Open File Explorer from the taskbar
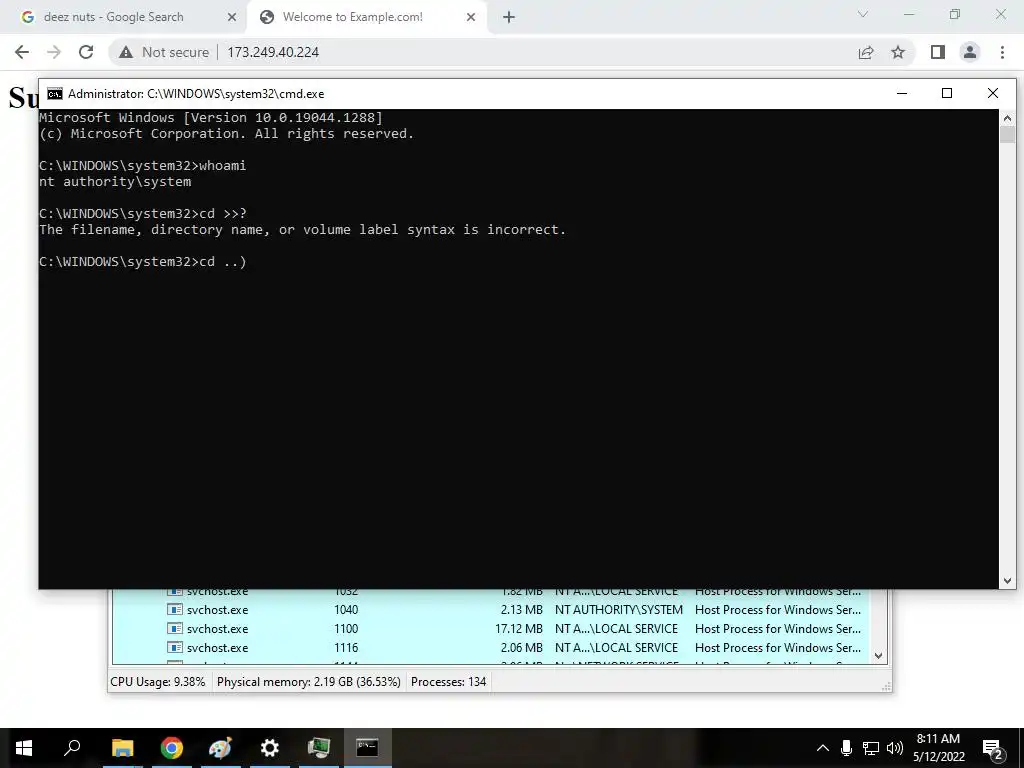 123,748
